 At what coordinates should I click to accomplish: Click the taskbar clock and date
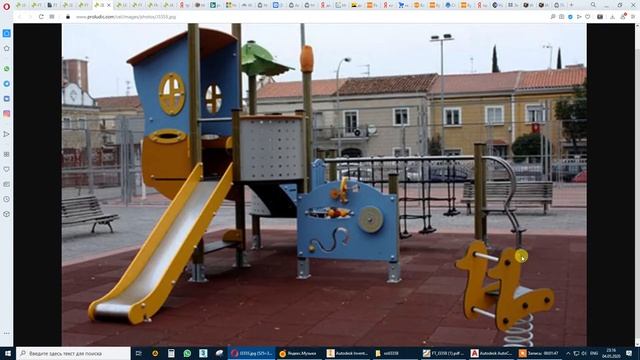[x=611, y=353]
